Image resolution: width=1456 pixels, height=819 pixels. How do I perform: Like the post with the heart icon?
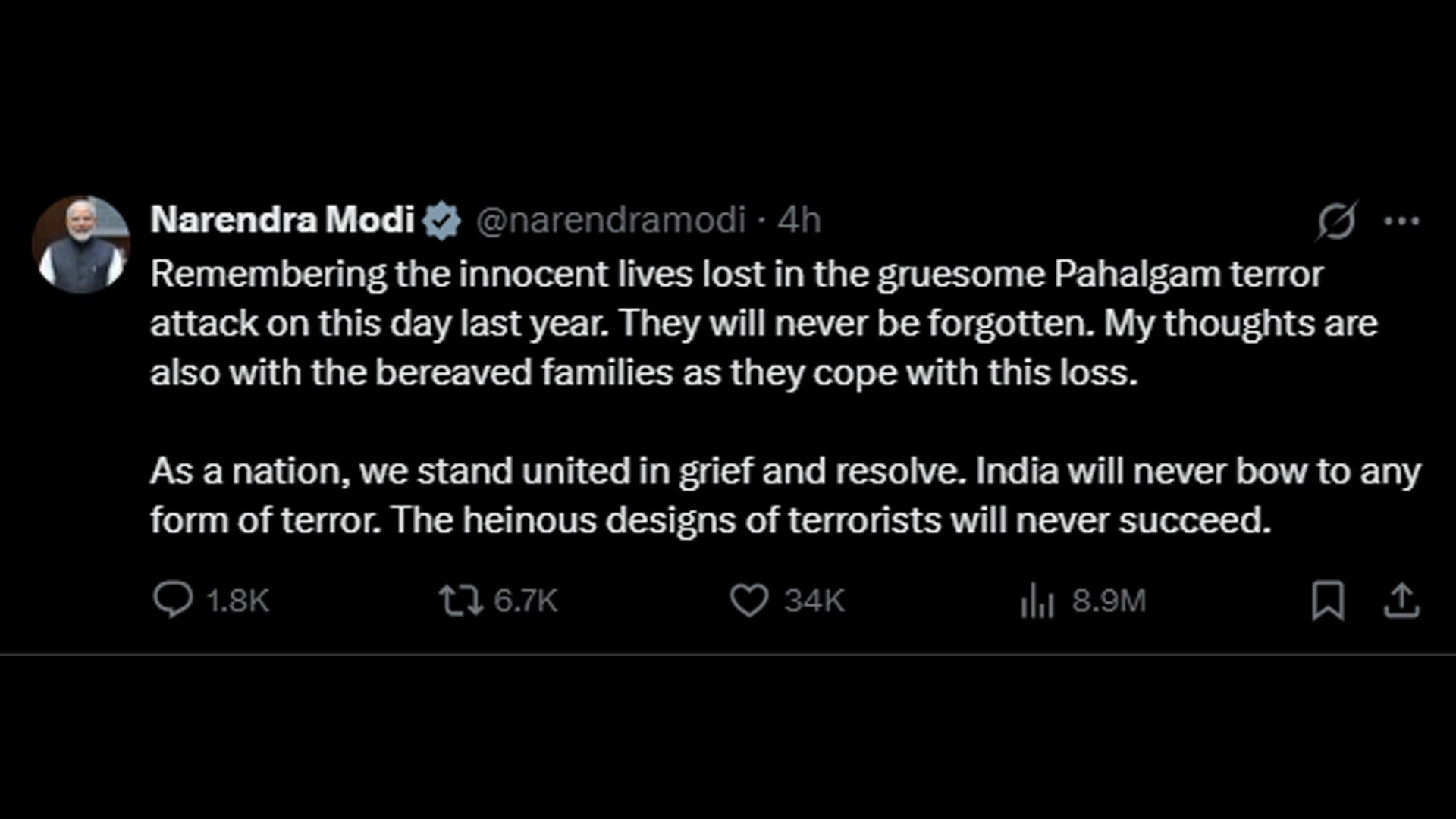pos(749,600)
